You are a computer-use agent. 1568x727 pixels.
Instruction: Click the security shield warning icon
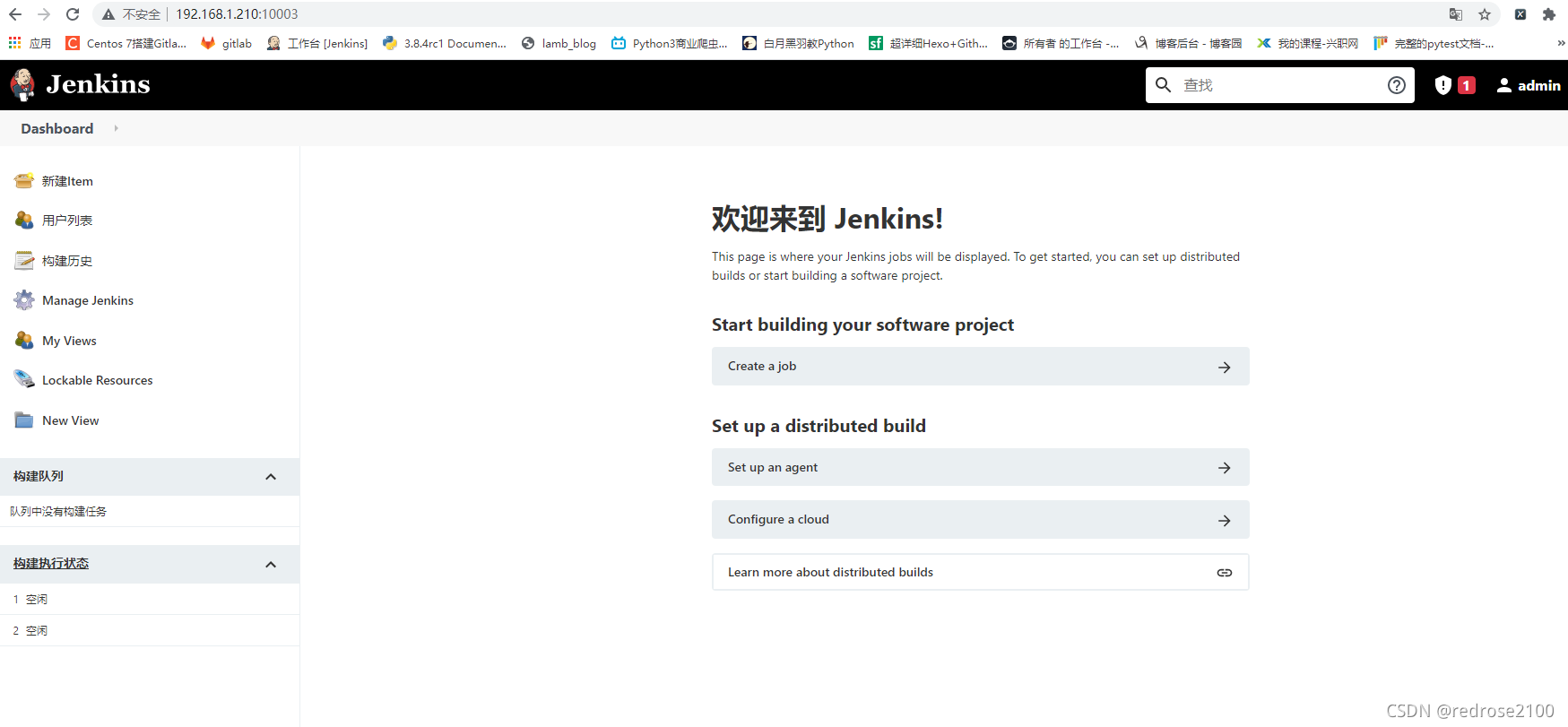coord(1442,85)
